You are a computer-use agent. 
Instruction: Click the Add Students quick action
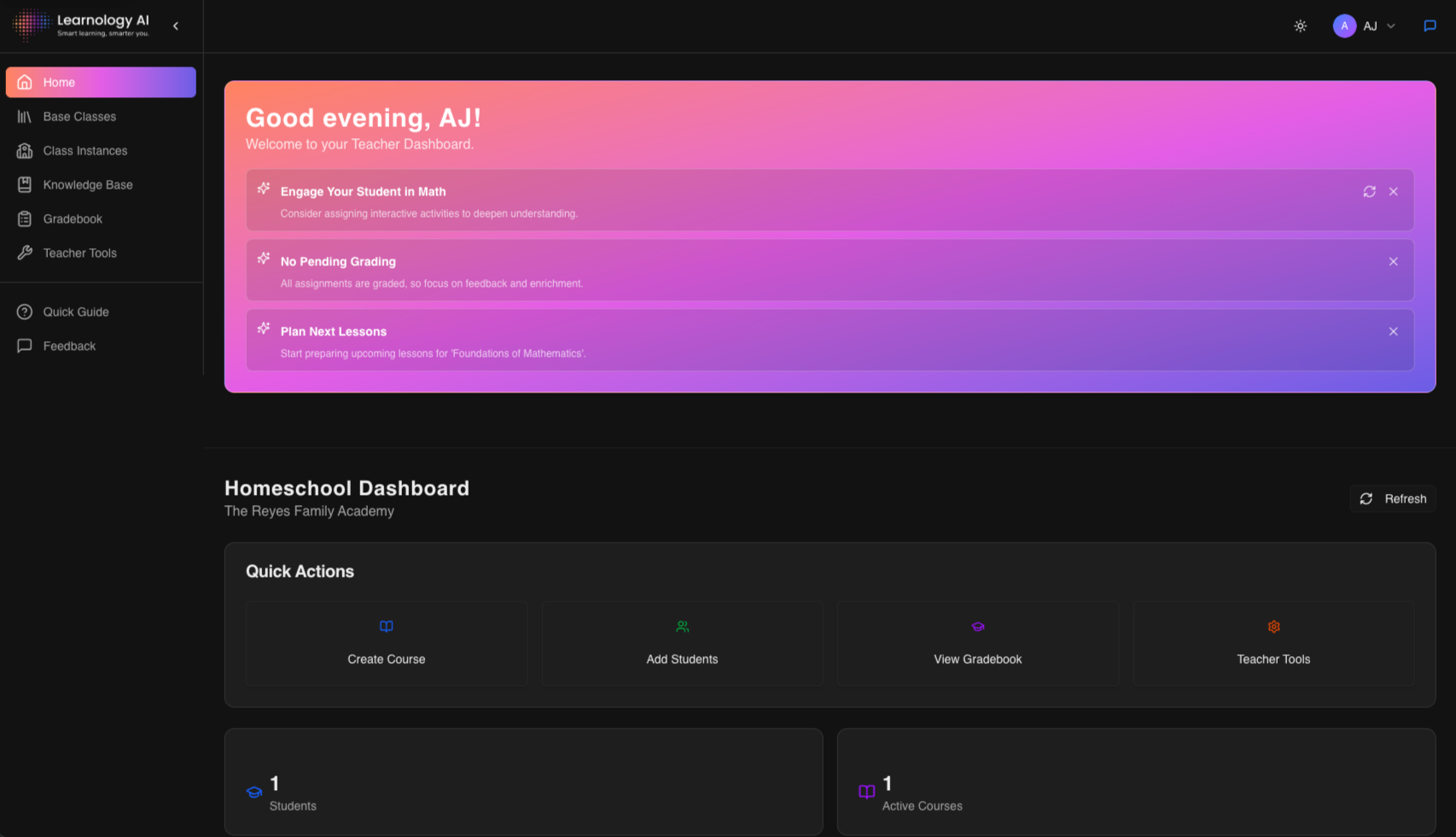681,643
